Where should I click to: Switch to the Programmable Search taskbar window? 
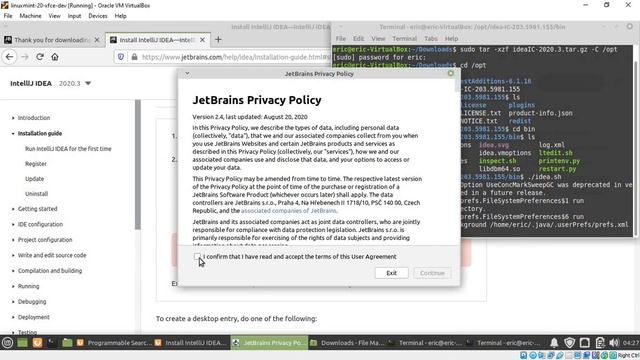(114, 343)
